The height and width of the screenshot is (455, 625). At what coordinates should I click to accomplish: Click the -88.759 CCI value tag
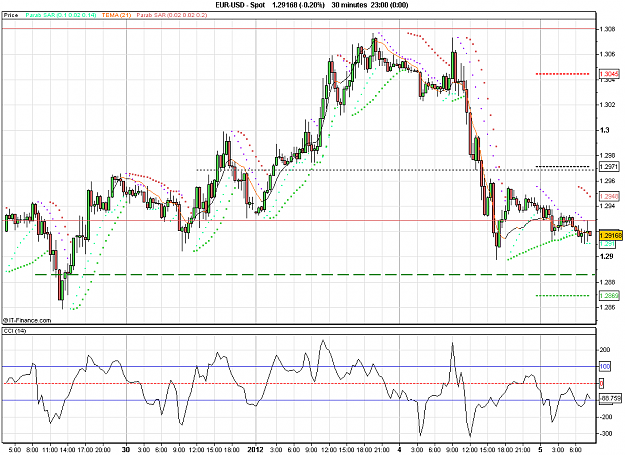pos(609,398)
